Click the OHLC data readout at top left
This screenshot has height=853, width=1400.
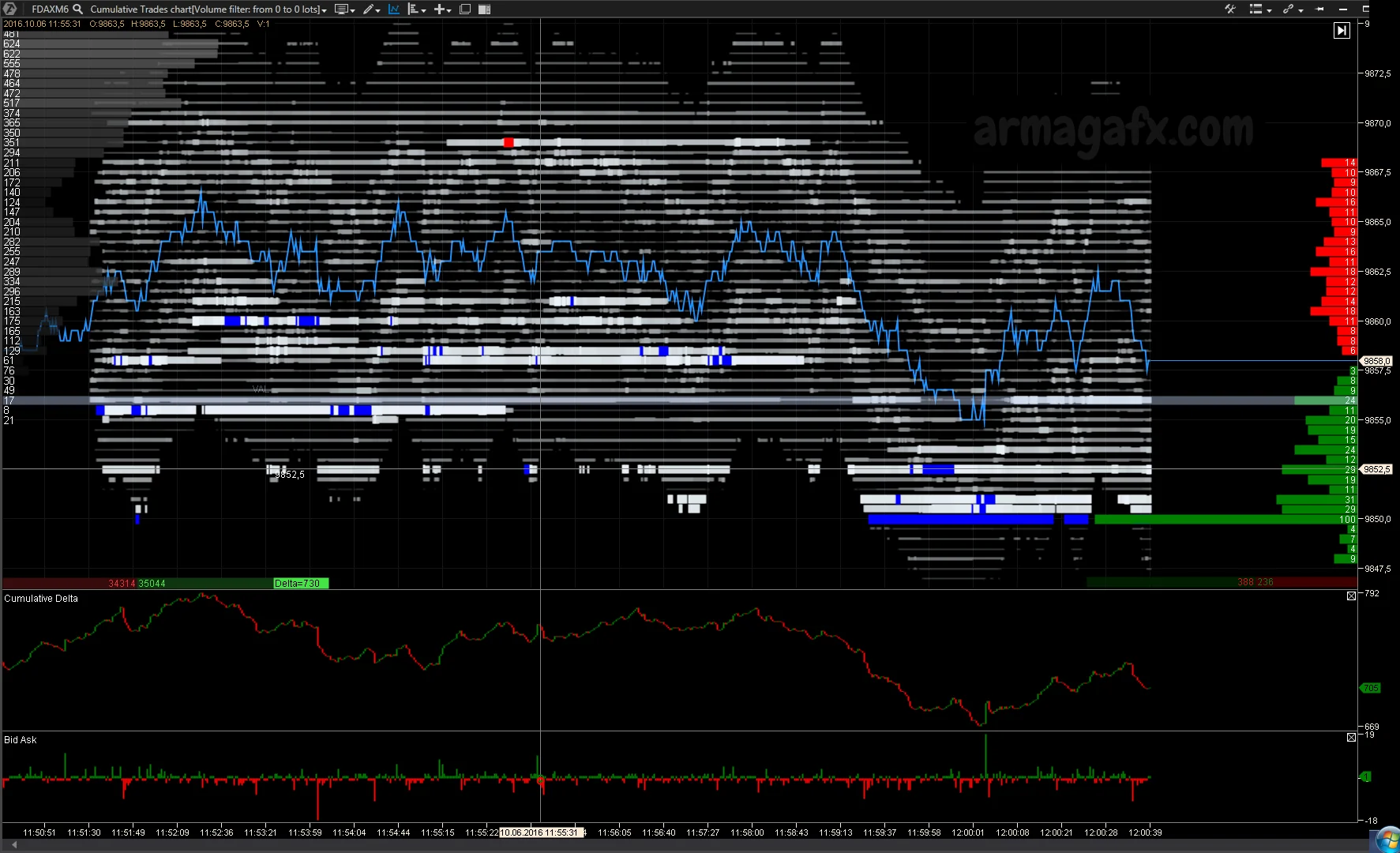[x=137, y=24]
